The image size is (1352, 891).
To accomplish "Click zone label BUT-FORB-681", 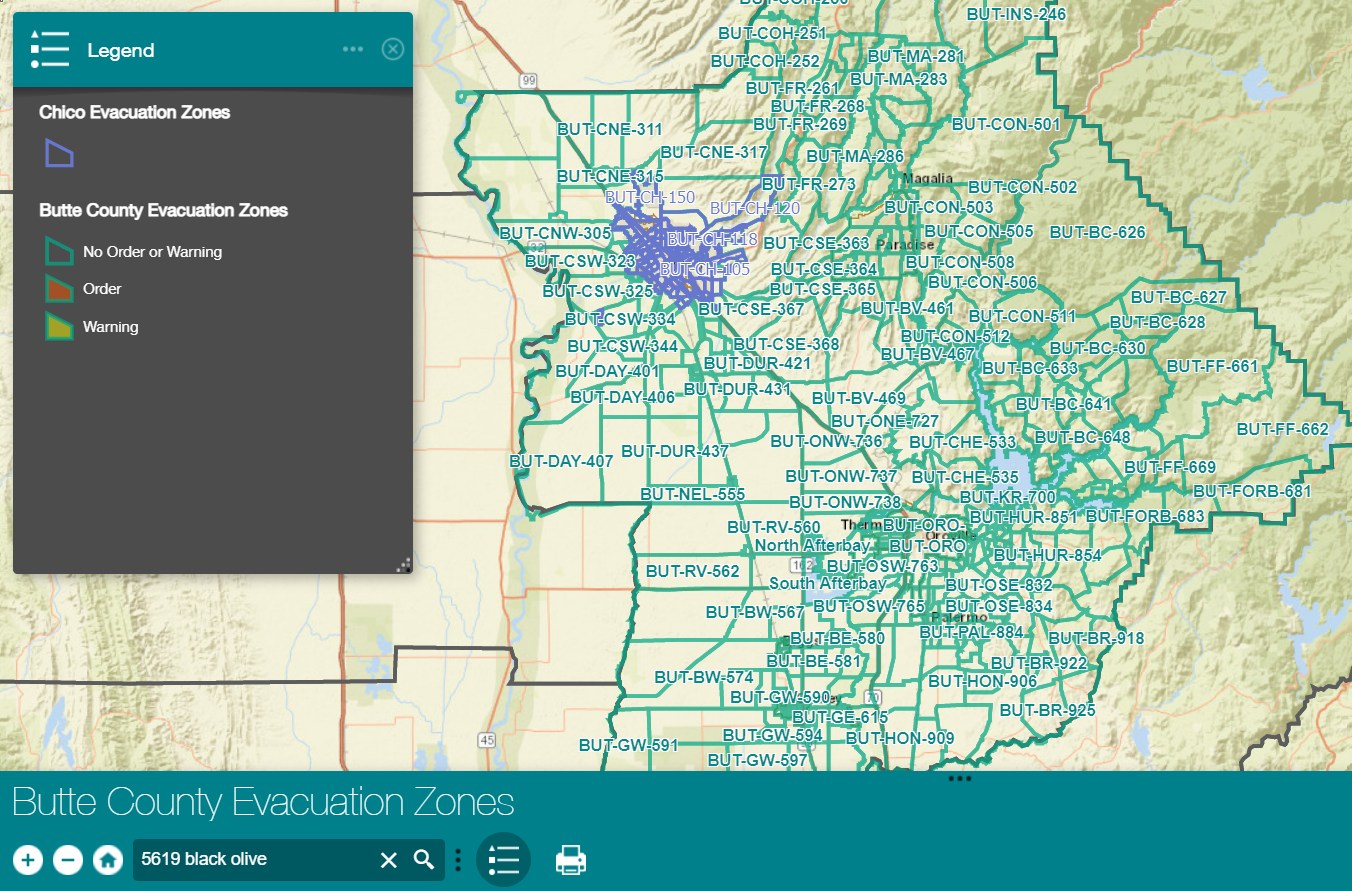I will click(x=1252, y=491).
